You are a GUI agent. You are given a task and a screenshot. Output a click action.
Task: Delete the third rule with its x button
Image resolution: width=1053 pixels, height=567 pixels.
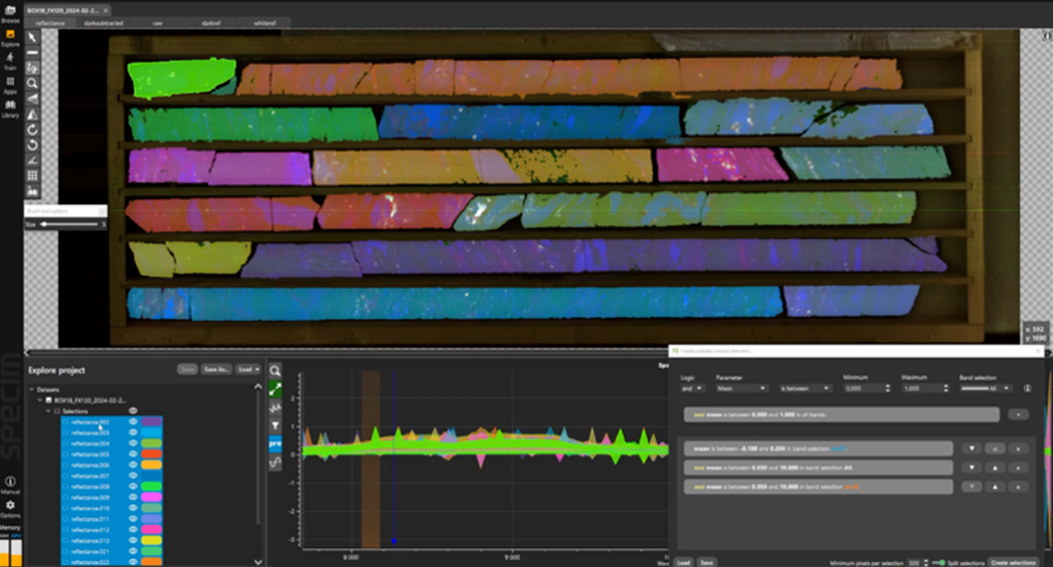coord(1018,486)
